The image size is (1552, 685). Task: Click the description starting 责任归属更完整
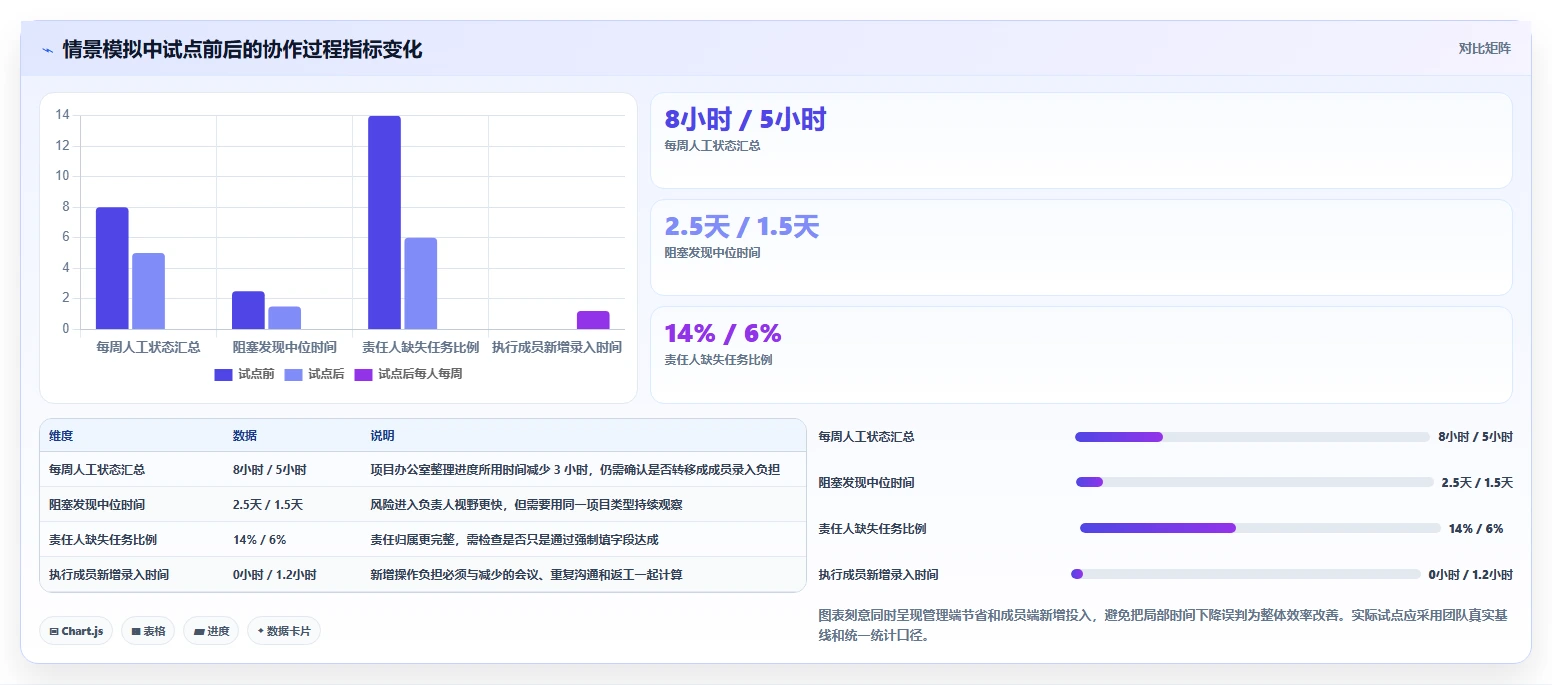click(x=514, y=540)
